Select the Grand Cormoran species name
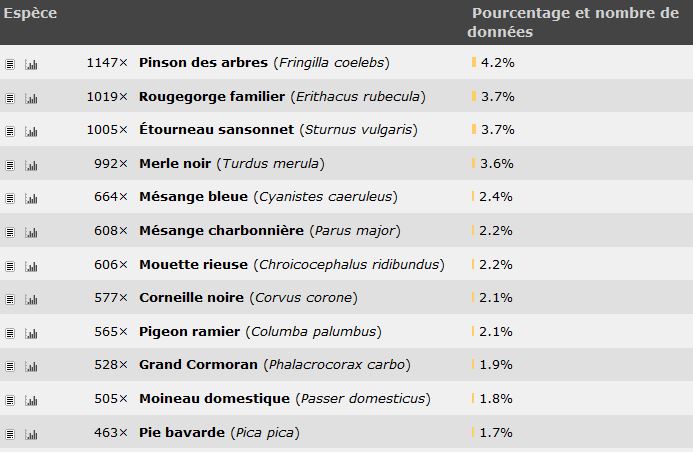 (x=198, y=365)
